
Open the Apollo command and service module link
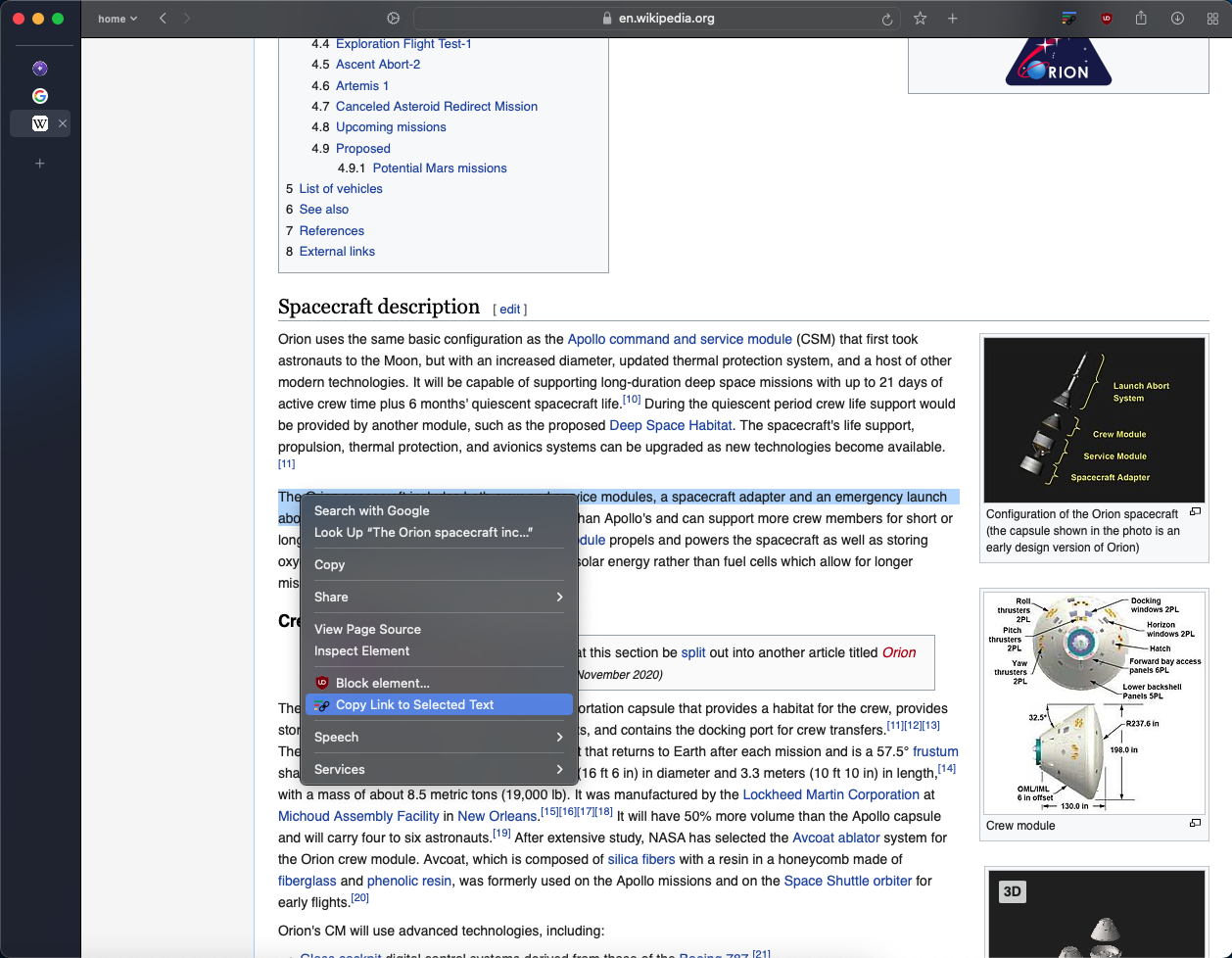[680, 340]
